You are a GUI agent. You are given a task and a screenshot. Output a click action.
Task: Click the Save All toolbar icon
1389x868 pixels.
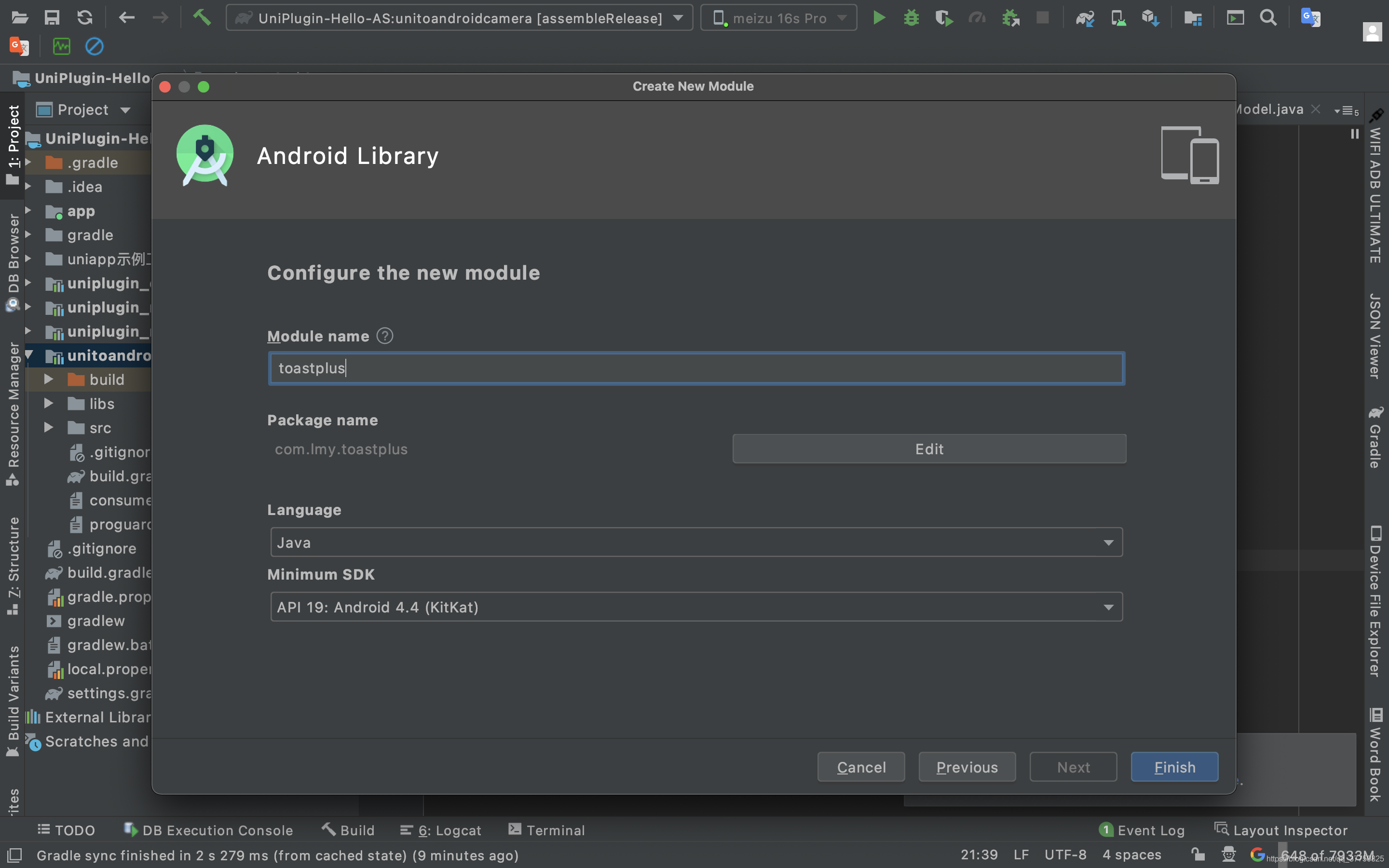pyautogui.click(x=52, y=18)
